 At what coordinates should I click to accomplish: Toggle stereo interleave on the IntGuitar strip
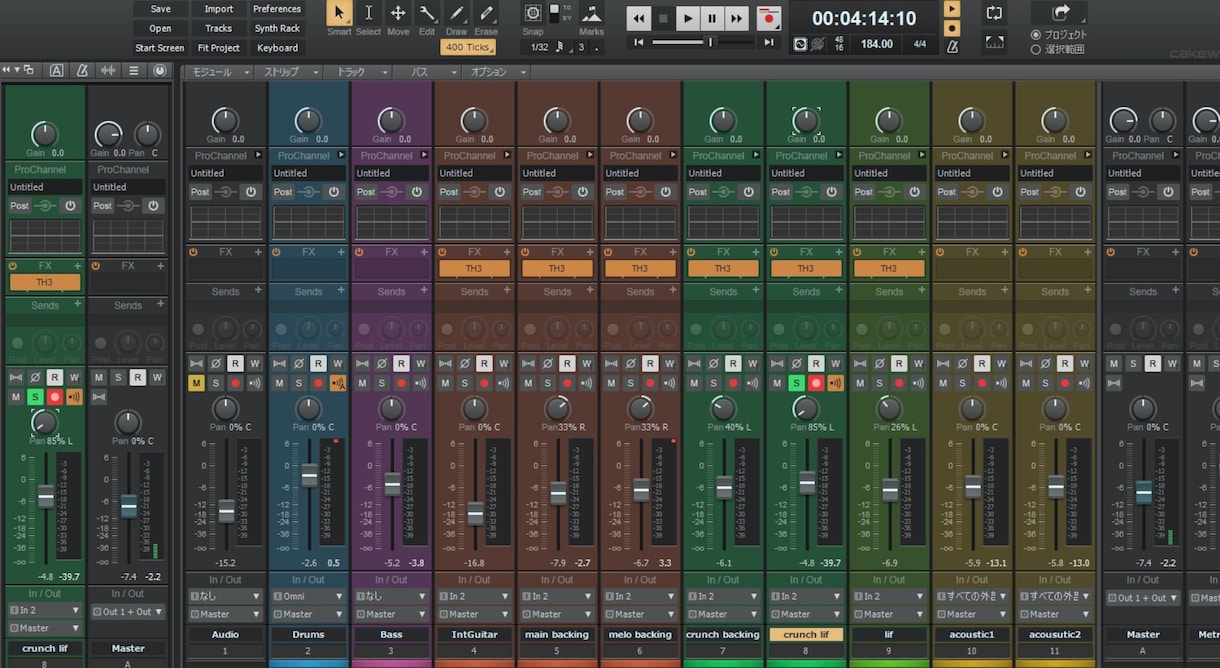tap(445, 364)
